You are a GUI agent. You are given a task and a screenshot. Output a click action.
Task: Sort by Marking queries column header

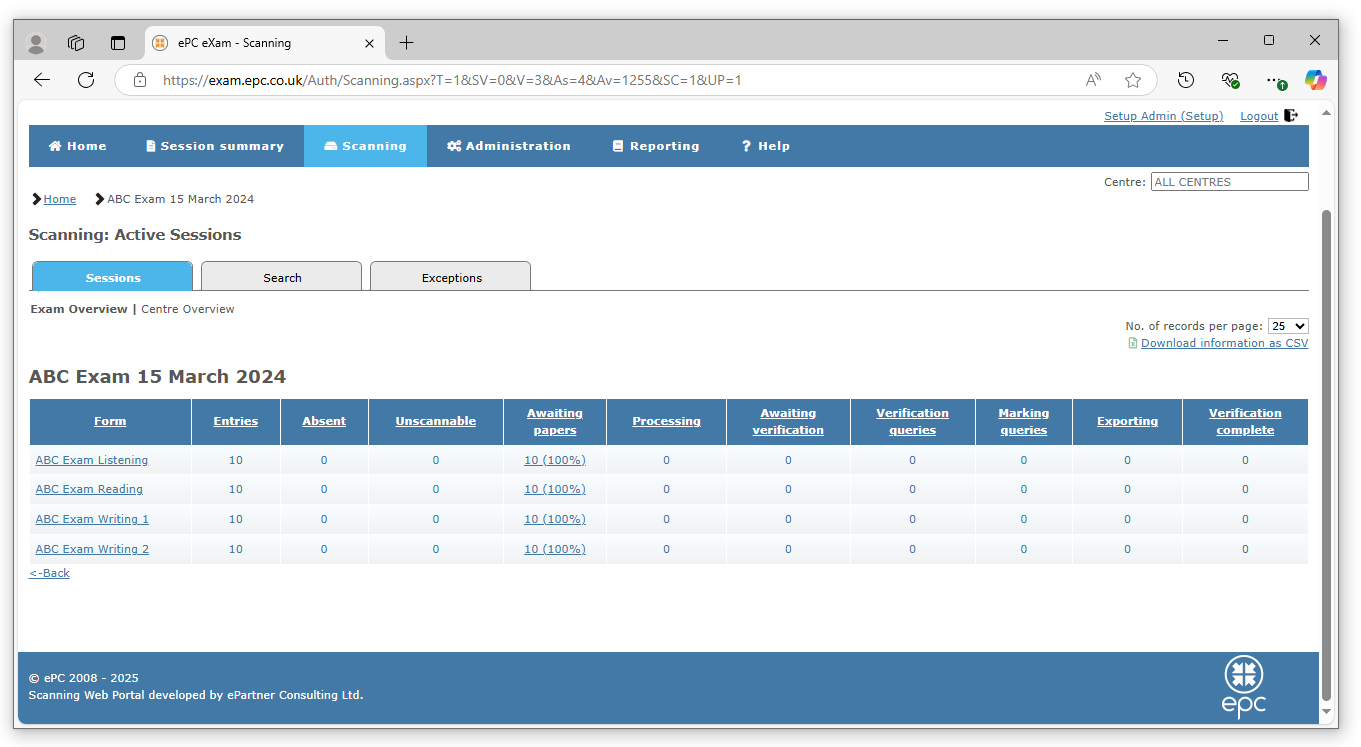tap(1024, 421)
